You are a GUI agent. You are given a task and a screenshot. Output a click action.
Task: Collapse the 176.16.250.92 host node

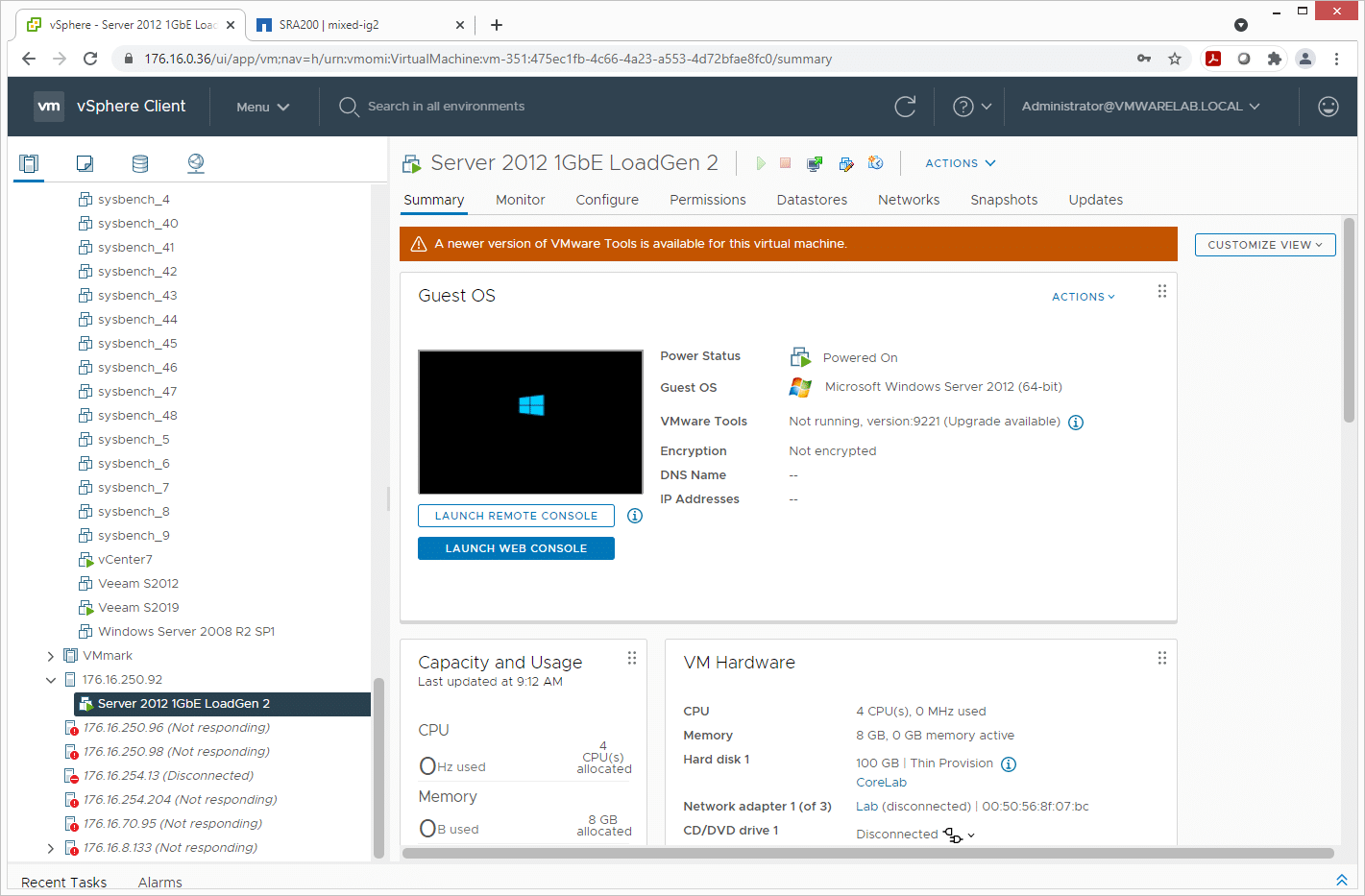coord(51,680)
